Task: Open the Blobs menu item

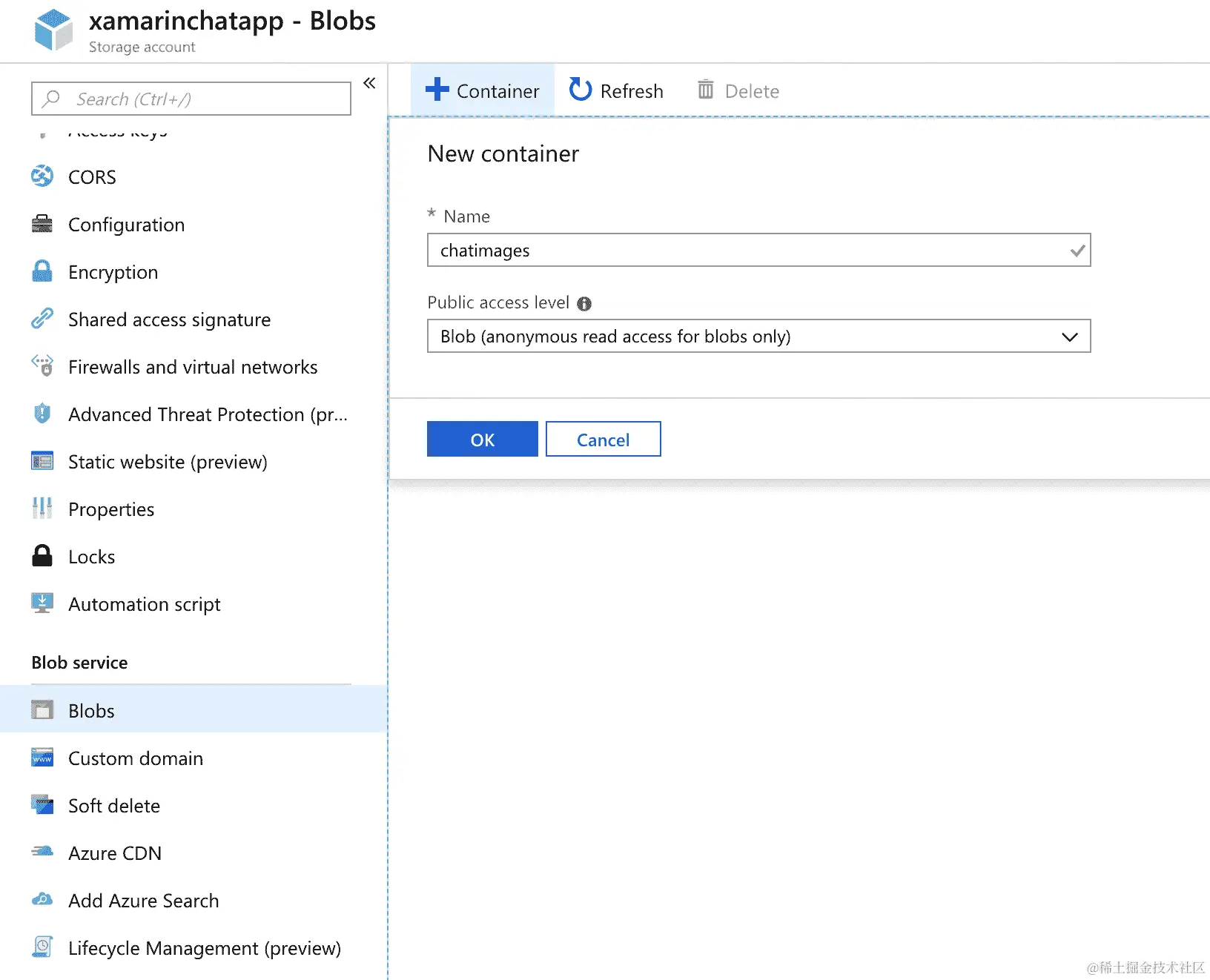Action: (x=91, y=710)
